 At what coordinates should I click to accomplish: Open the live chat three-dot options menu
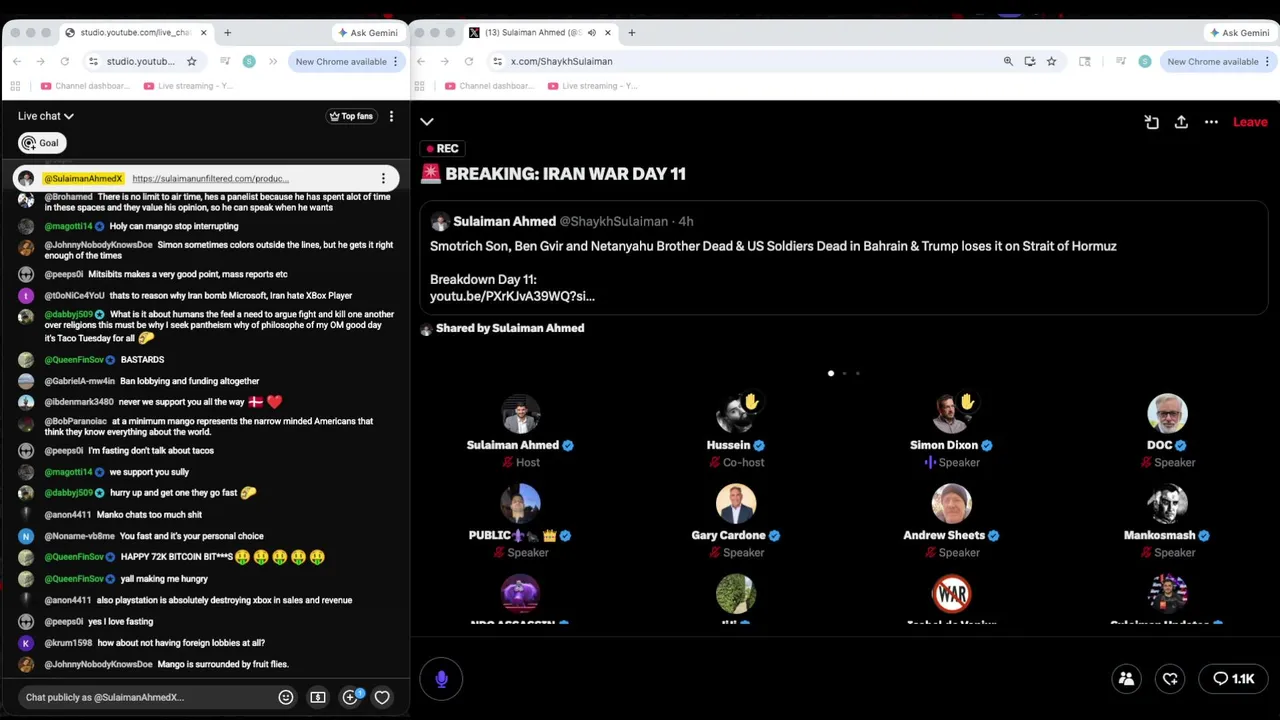(391, 116)
